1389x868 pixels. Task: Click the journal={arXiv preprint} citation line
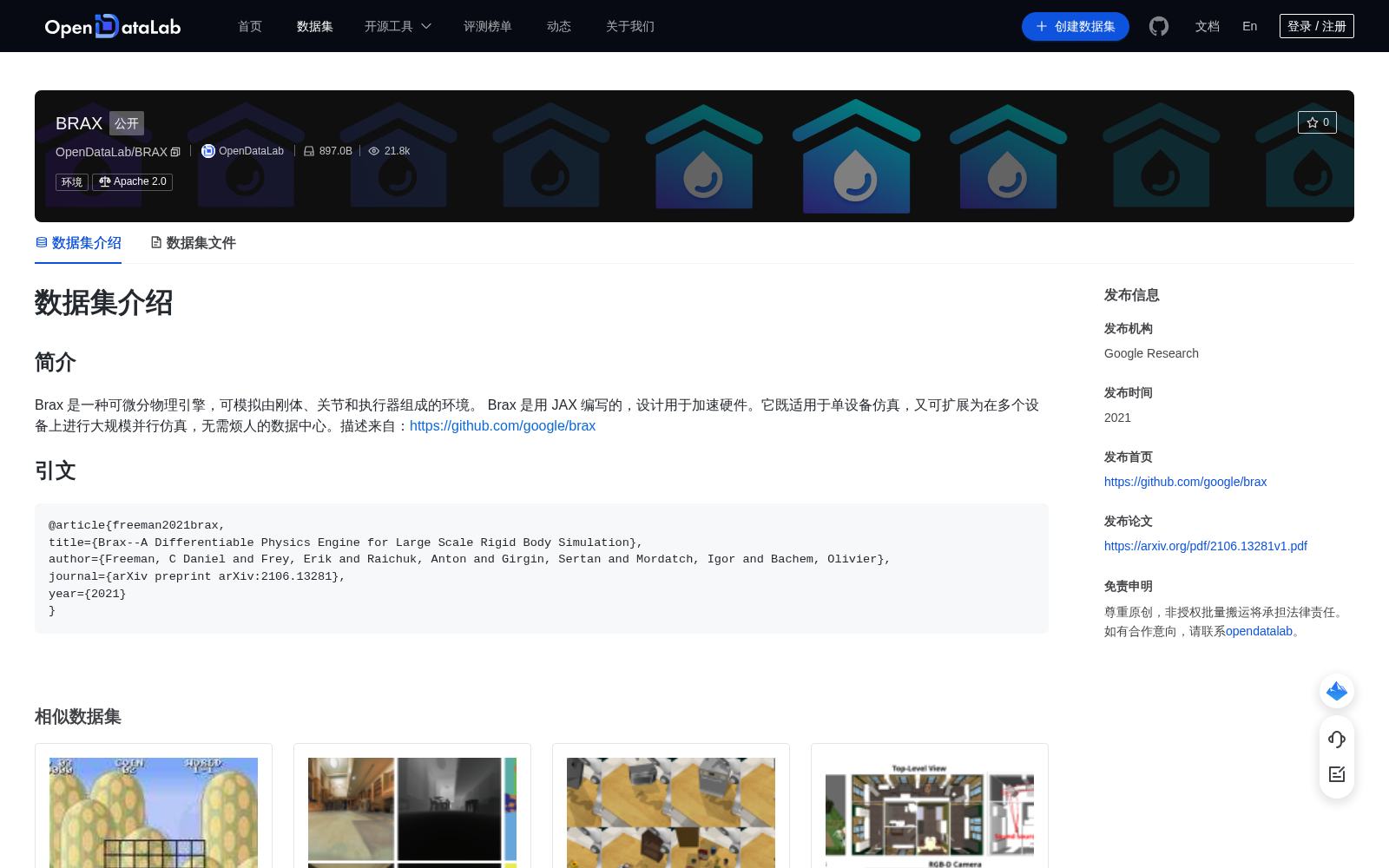click(x=197, y=576)
